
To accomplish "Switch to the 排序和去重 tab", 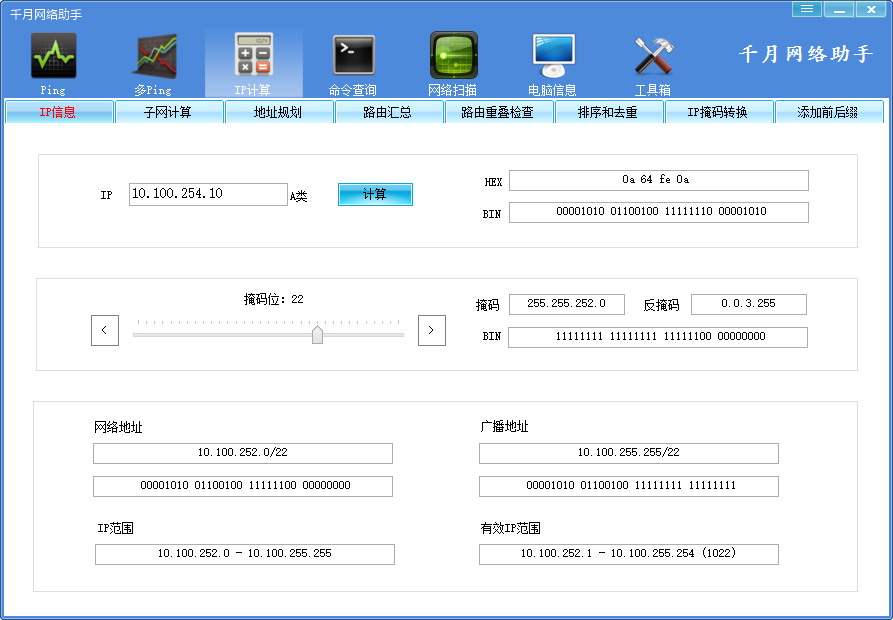I will (x=609, y=112).
